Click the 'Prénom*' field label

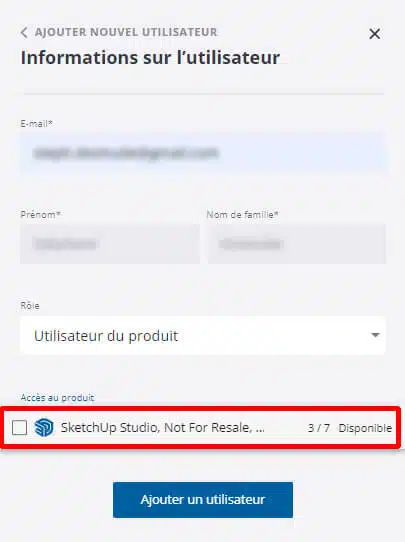pyautogui.click(x=41, y=214)
